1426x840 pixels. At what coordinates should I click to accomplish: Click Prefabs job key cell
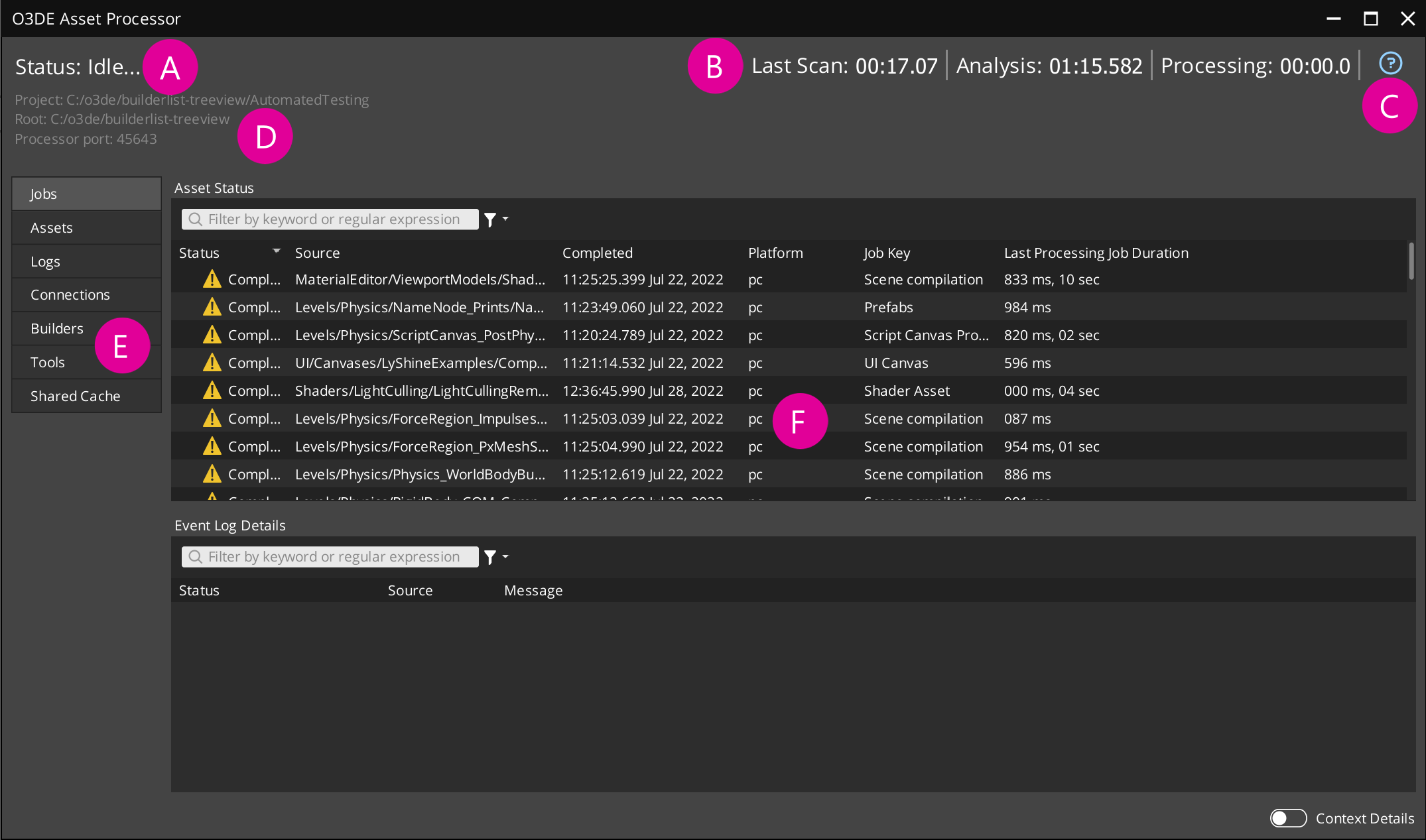888,307
